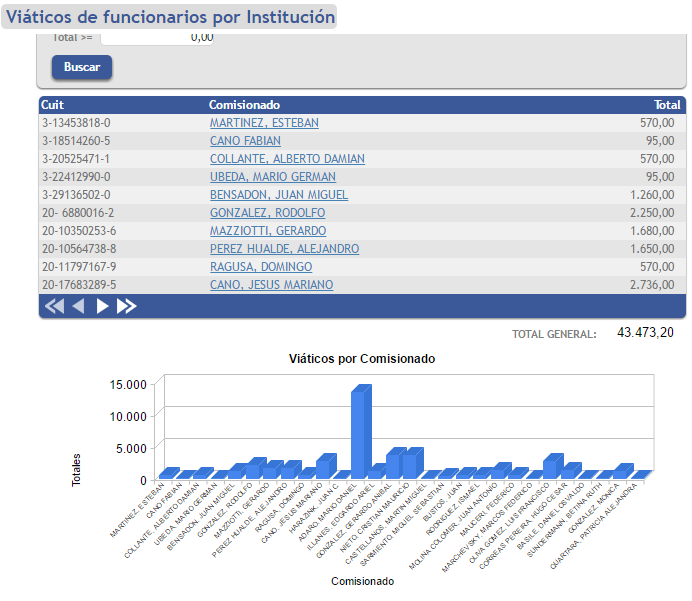Click the Cuit column header
This screenshot has width=692, height=601.
coord(53,105)
